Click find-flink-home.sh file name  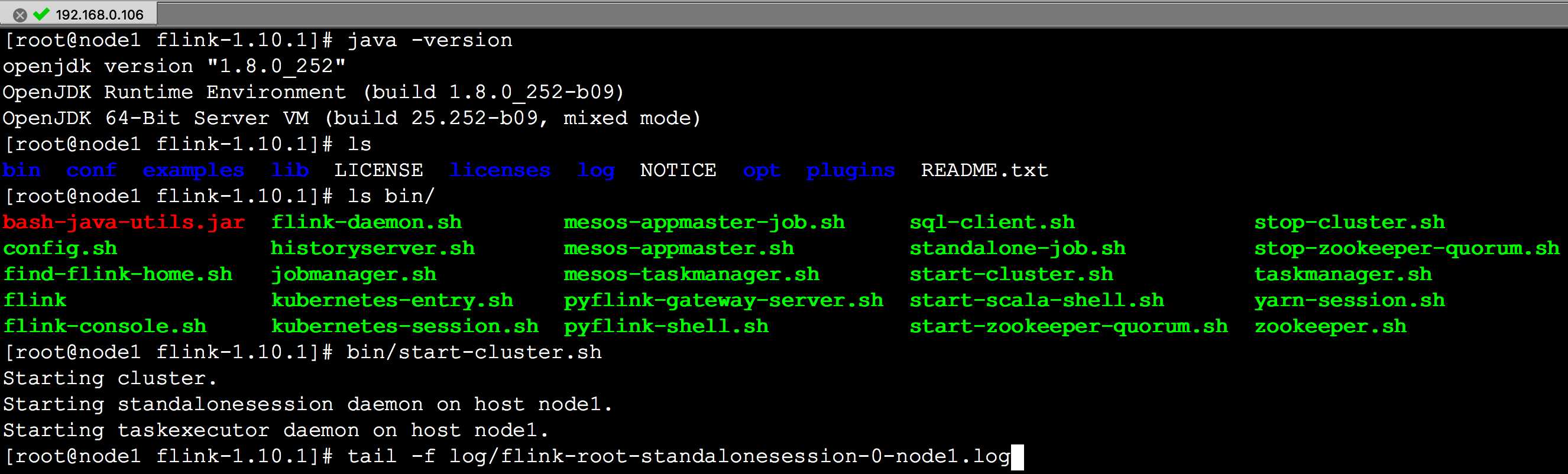[x=118, y=274]
